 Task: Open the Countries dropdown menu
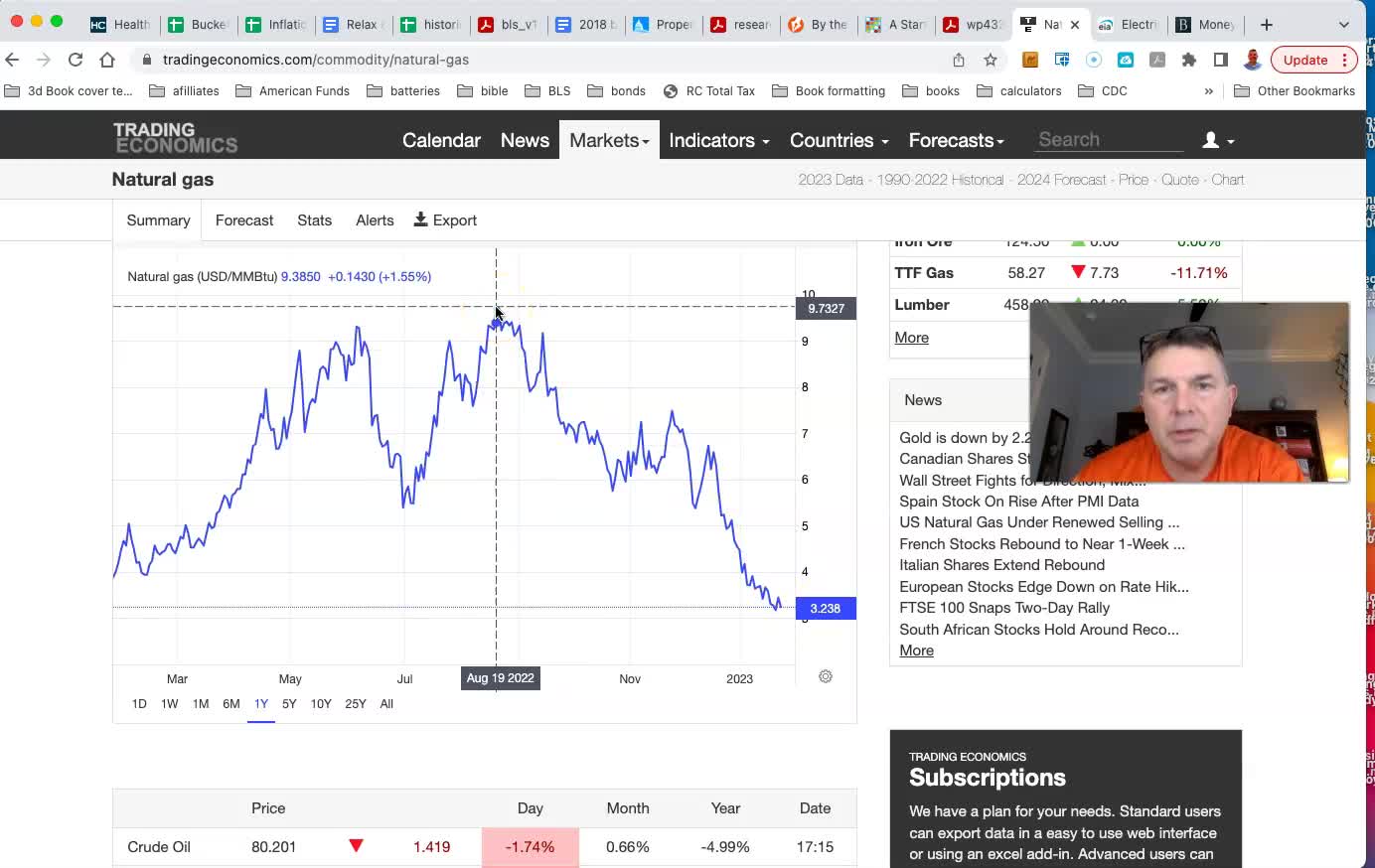point(839,140)
